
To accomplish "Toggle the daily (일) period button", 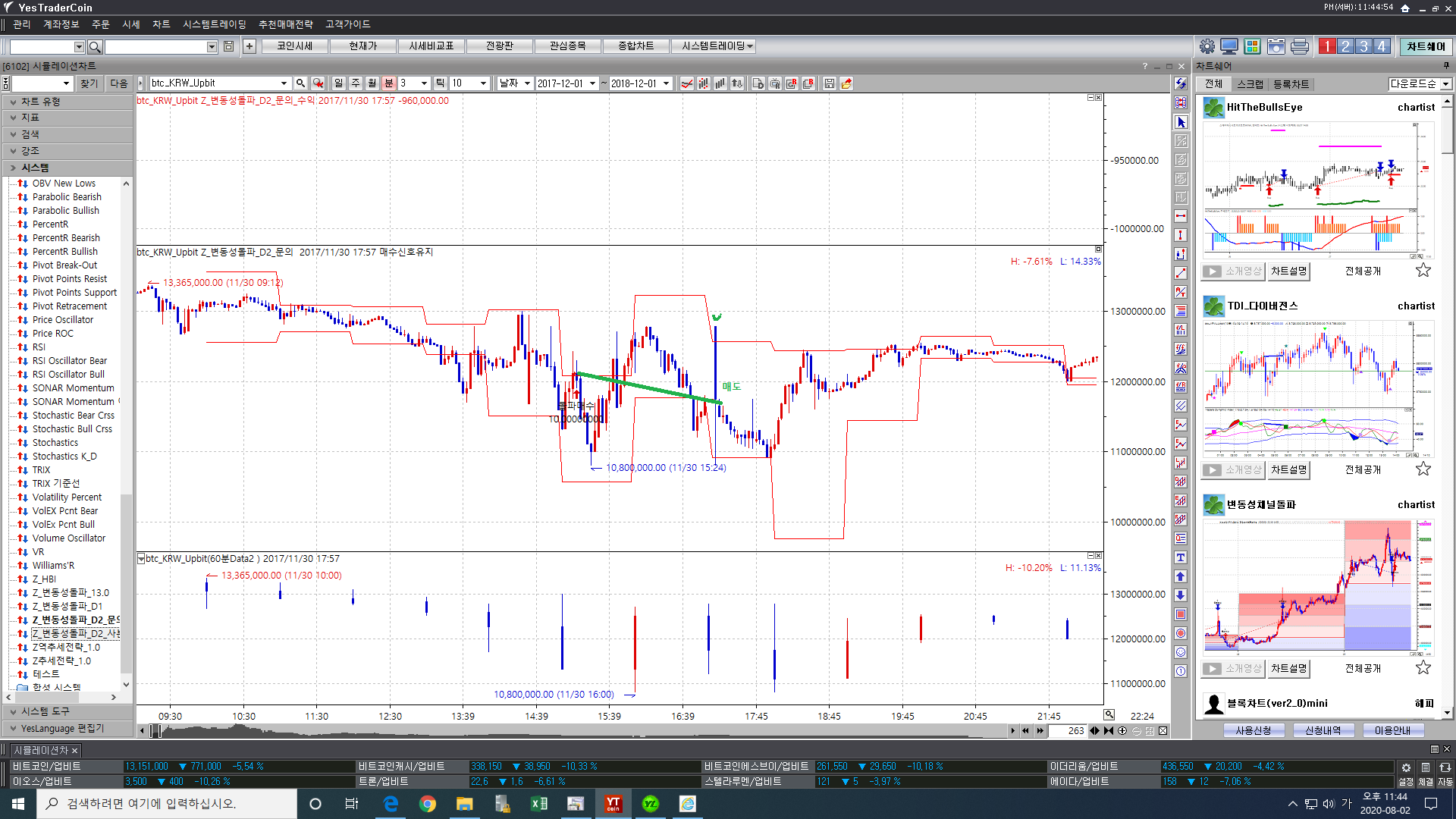I will pyautogui.click(x=338, y=83).
